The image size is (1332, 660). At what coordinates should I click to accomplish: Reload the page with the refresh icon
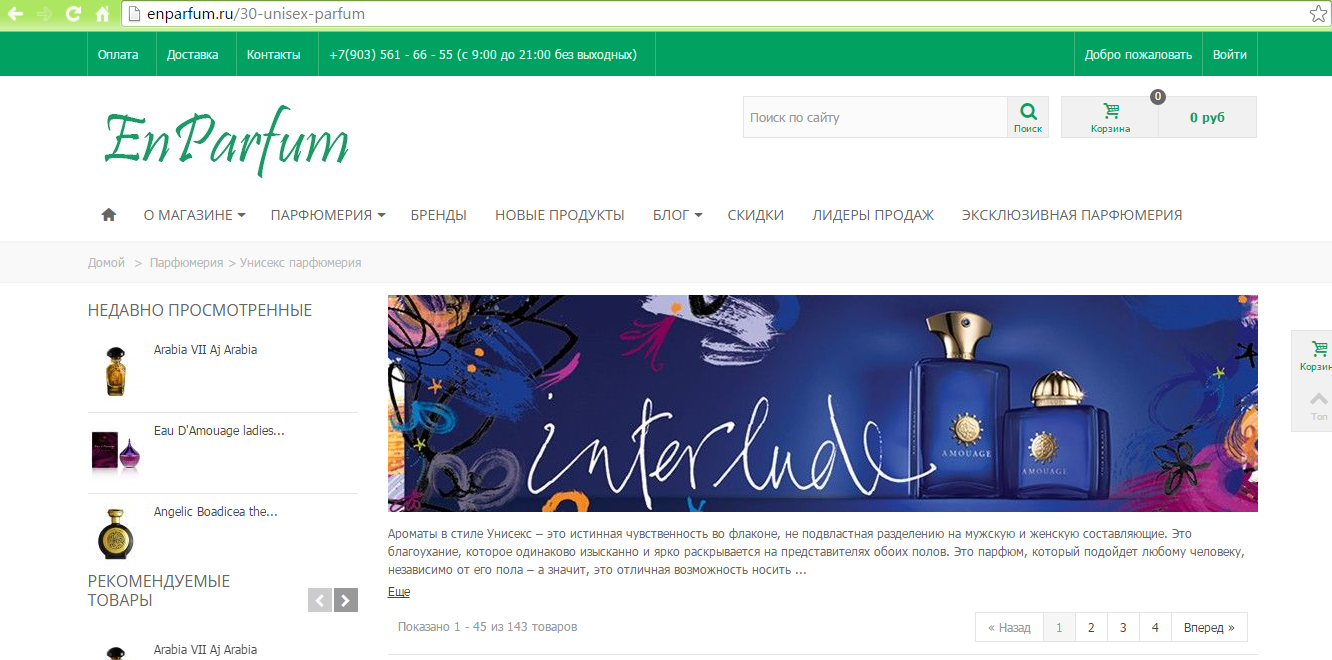click(x=73, y=14)
